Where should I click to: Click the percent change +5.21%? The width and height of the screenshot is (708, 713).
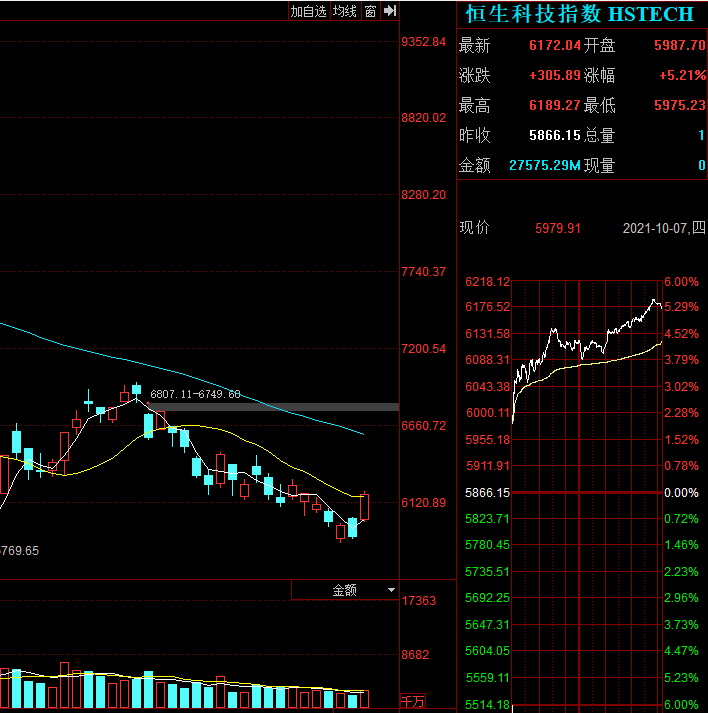click(x=683, y=75)
